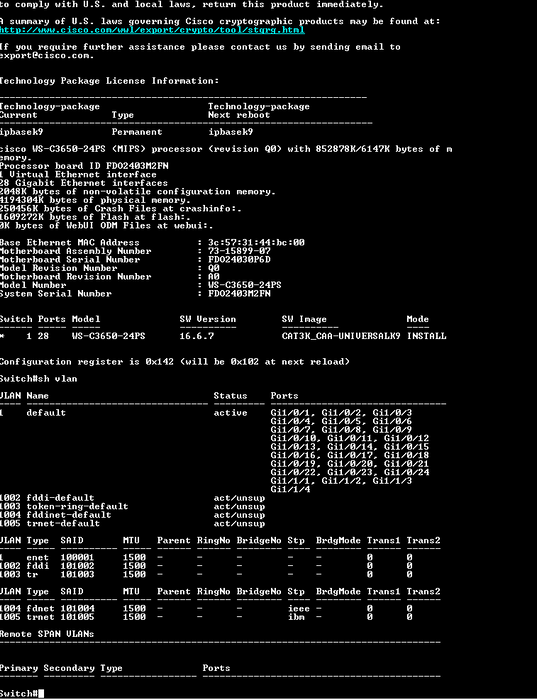Click the Remote SPAN VLANs heading
The height and width of the screenshot is (700, 537).
point(47,634)
